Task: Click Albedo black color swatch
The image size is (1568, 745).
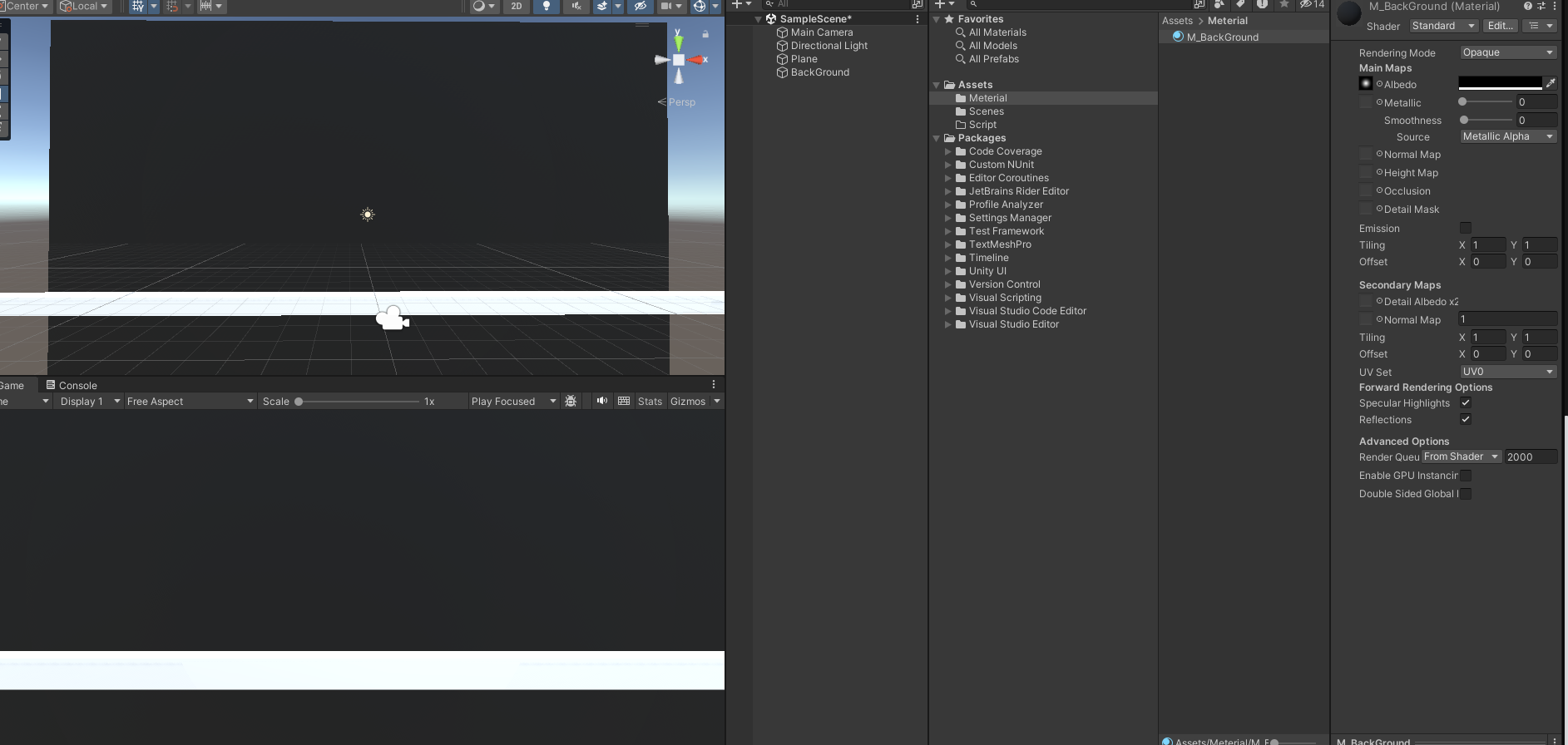Action: [x=1500, y=83]
